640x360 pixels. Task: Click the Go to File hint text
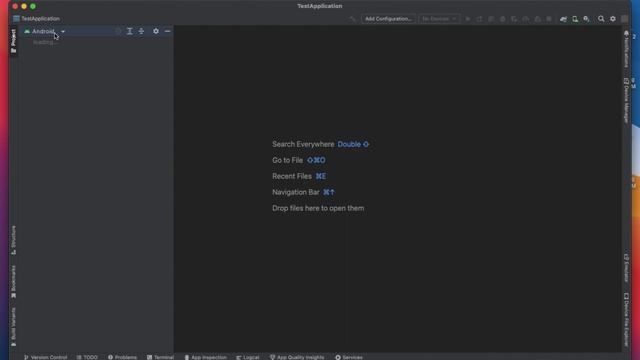click(288, 160)
